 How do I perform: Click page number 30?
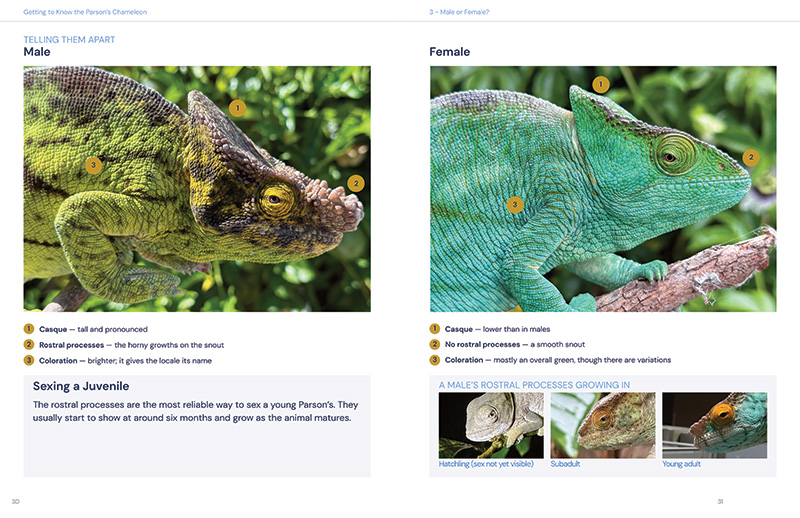[x=15, y=501]
